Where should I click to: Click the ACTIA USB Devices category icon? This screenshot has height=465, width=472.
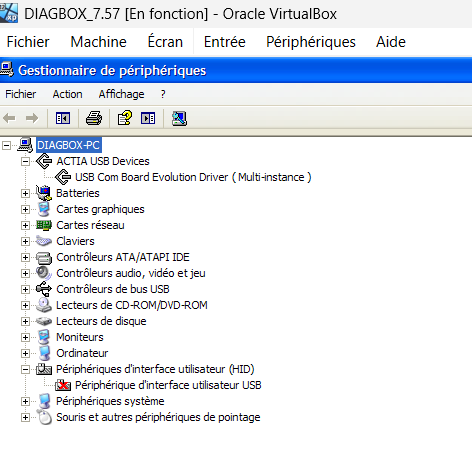point(44,161)
